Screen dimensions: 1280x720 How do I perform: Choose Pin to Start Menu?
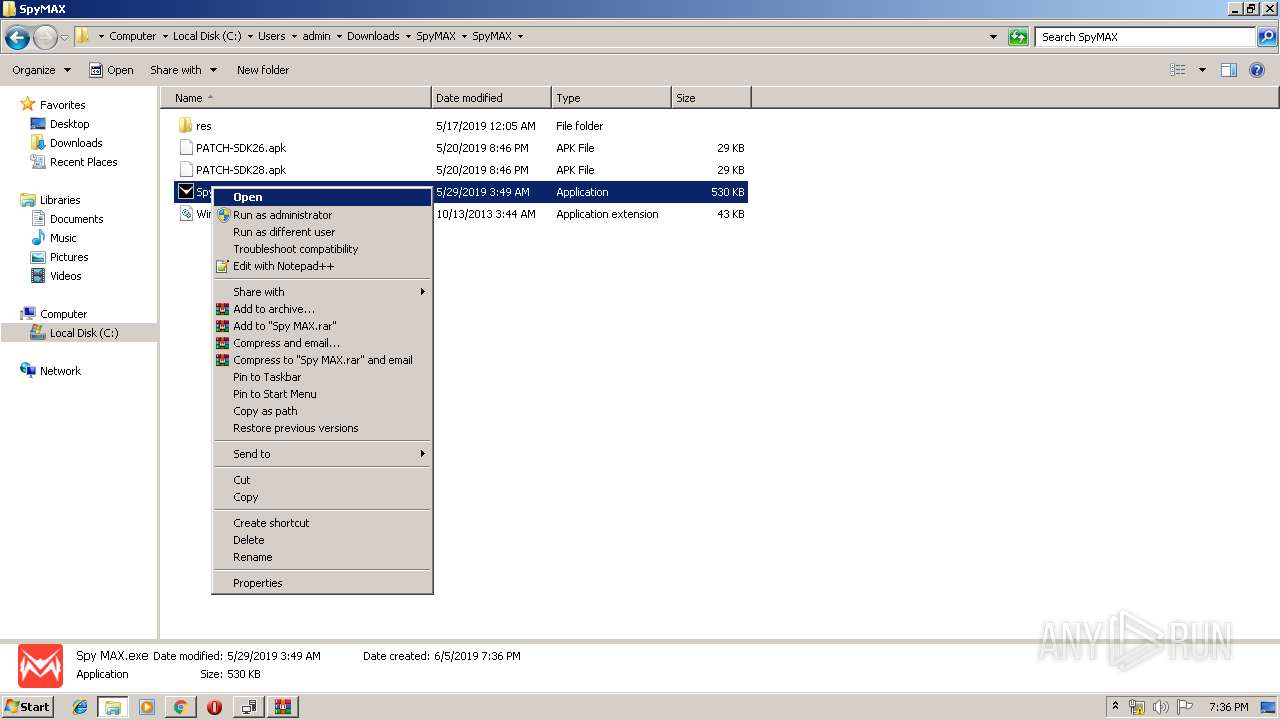click(x=322, y=394)
